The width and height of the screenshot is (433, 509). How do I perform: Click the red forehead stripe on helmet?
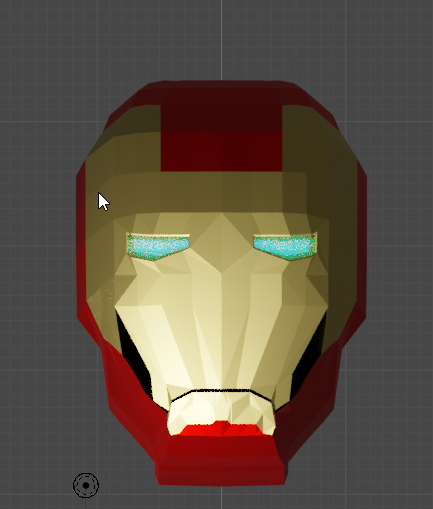pyautogui.click(x=222, y=138)
